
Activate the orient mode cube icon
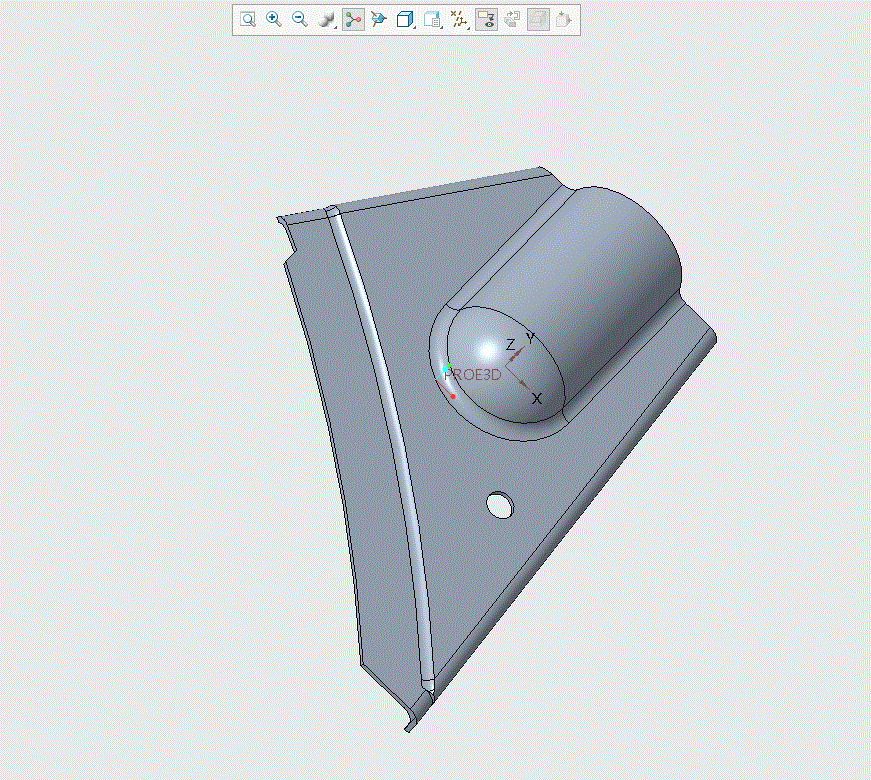point(379,19)
